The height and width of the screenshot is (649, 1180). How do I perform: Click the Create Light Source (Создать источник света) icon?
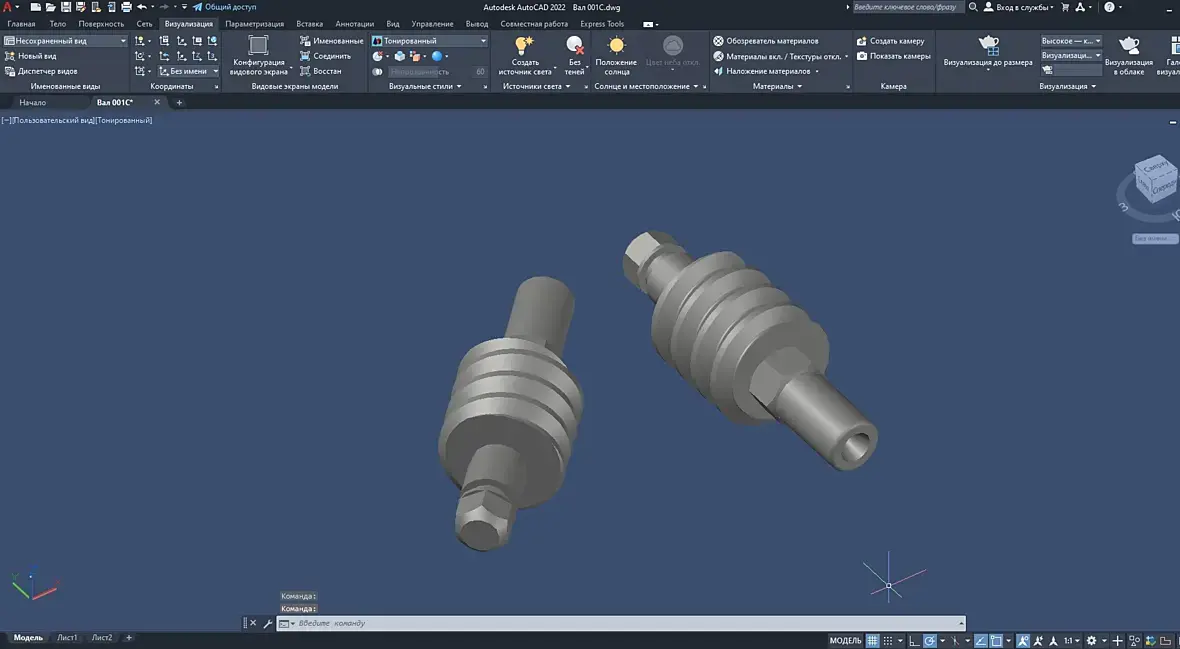[x=524, y=46]
